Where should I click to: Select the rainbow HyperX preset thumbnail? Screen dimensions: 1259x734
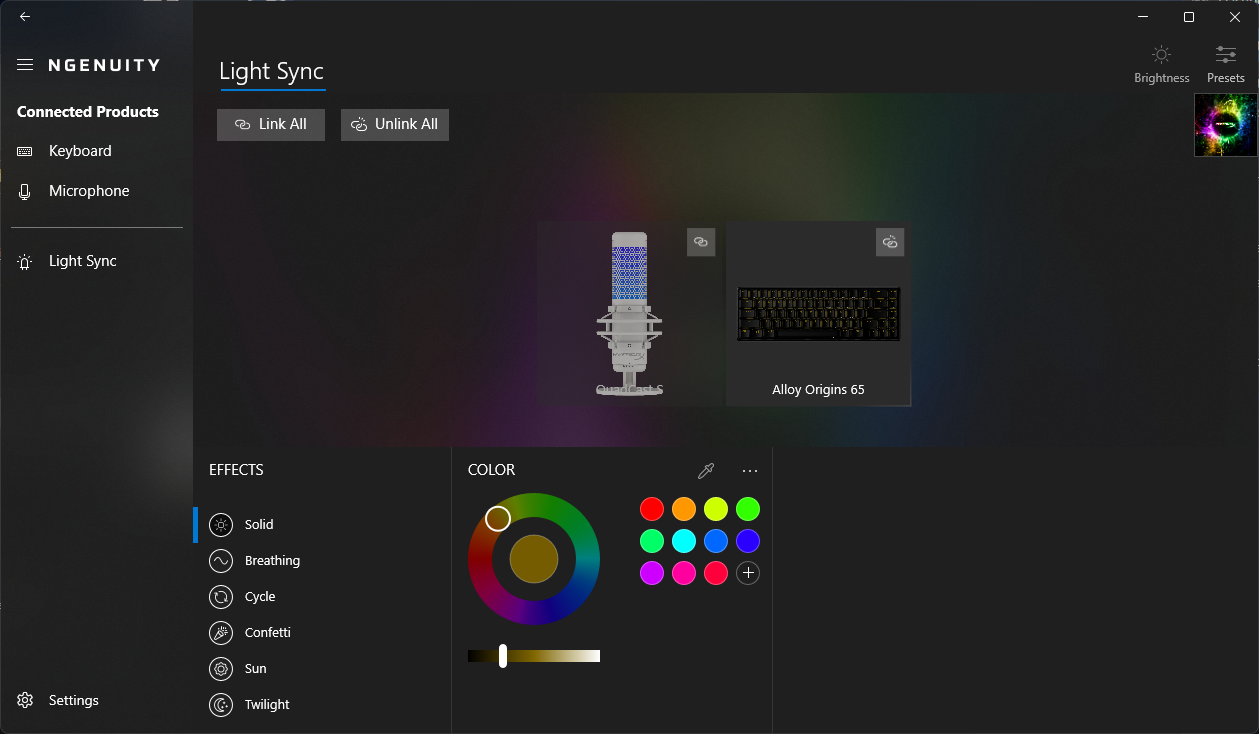coord(1226,125)
